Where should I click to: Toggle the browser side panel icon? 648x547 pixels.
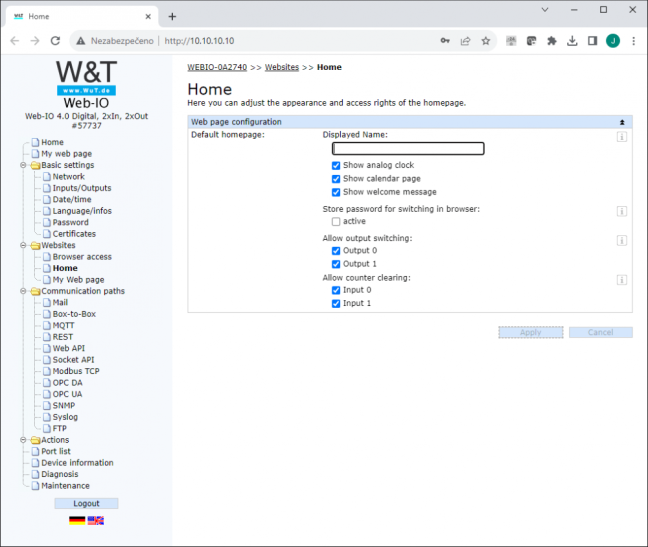click(x=592, y=41)
